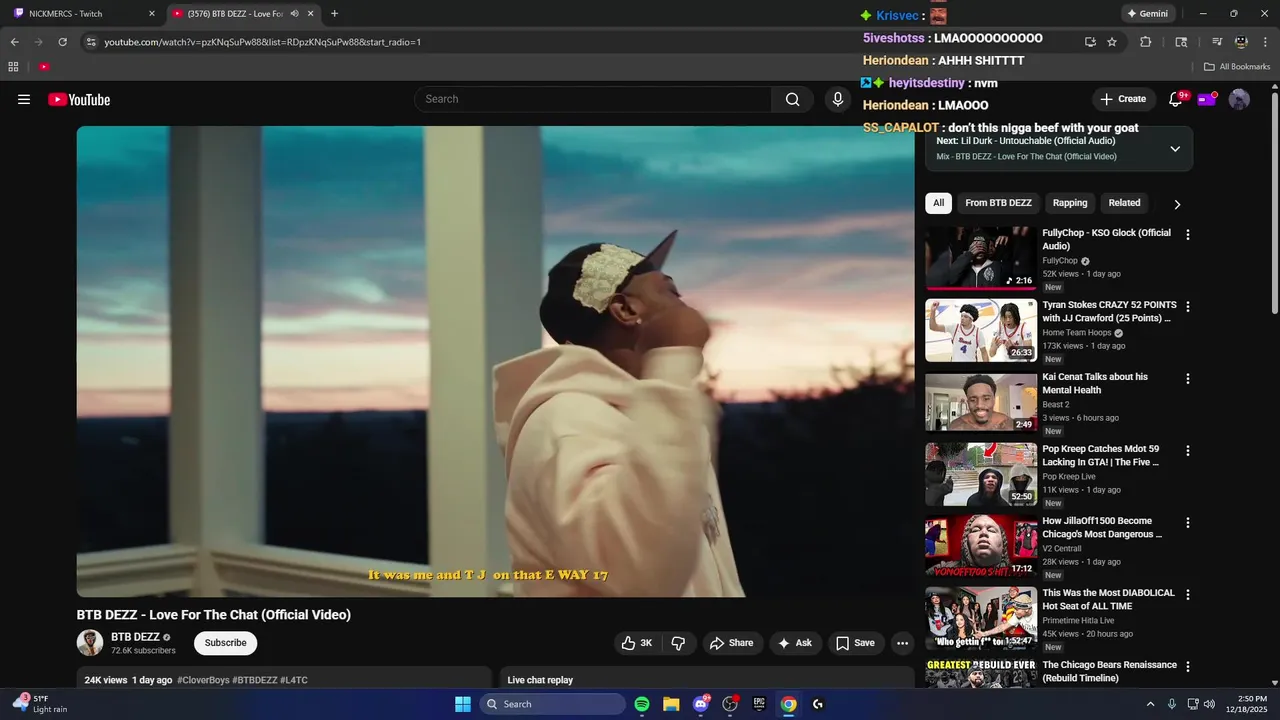Go back with browser back arrow
The image size is (1280, 720).
tap(15, 42)
